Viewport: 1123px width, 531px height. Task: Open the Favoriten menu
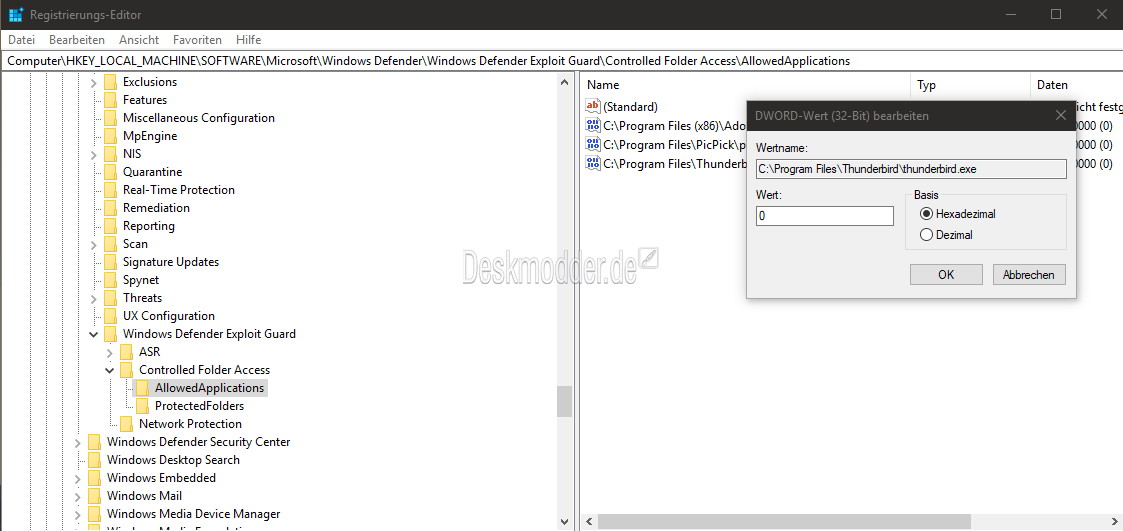[x=197, y=39]
